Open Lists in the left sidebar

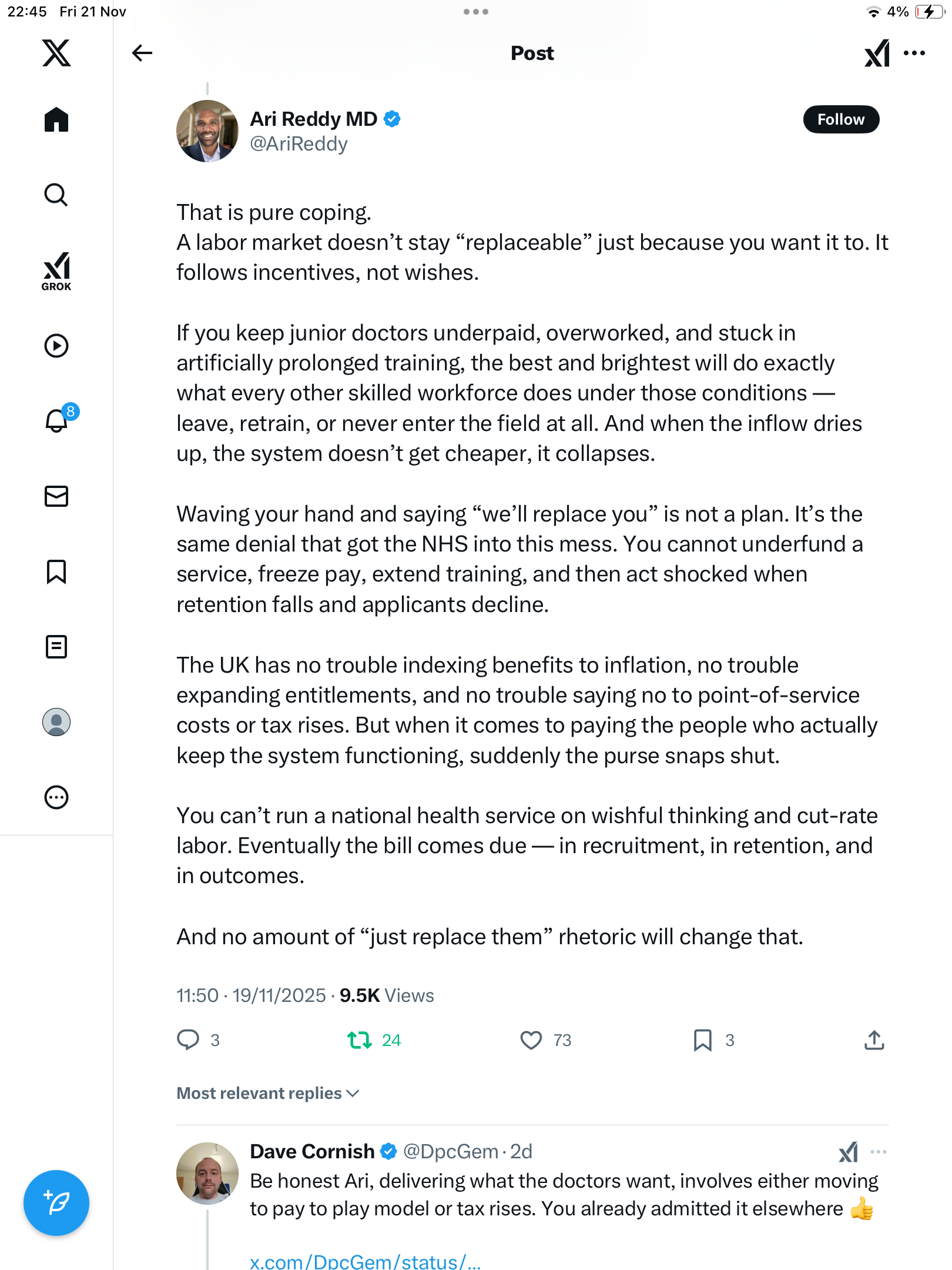(x=56, y=647)
